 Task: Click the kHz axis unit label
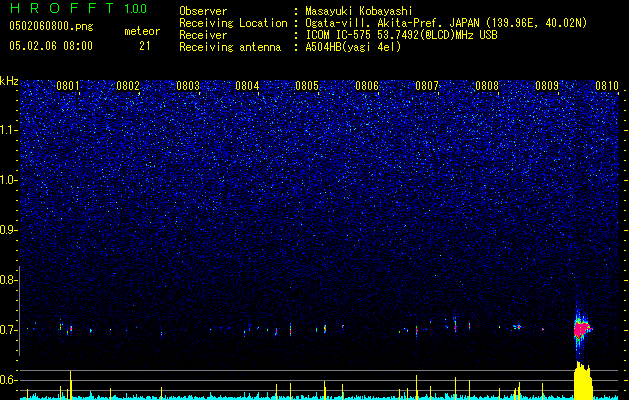[x=9, y=81]
